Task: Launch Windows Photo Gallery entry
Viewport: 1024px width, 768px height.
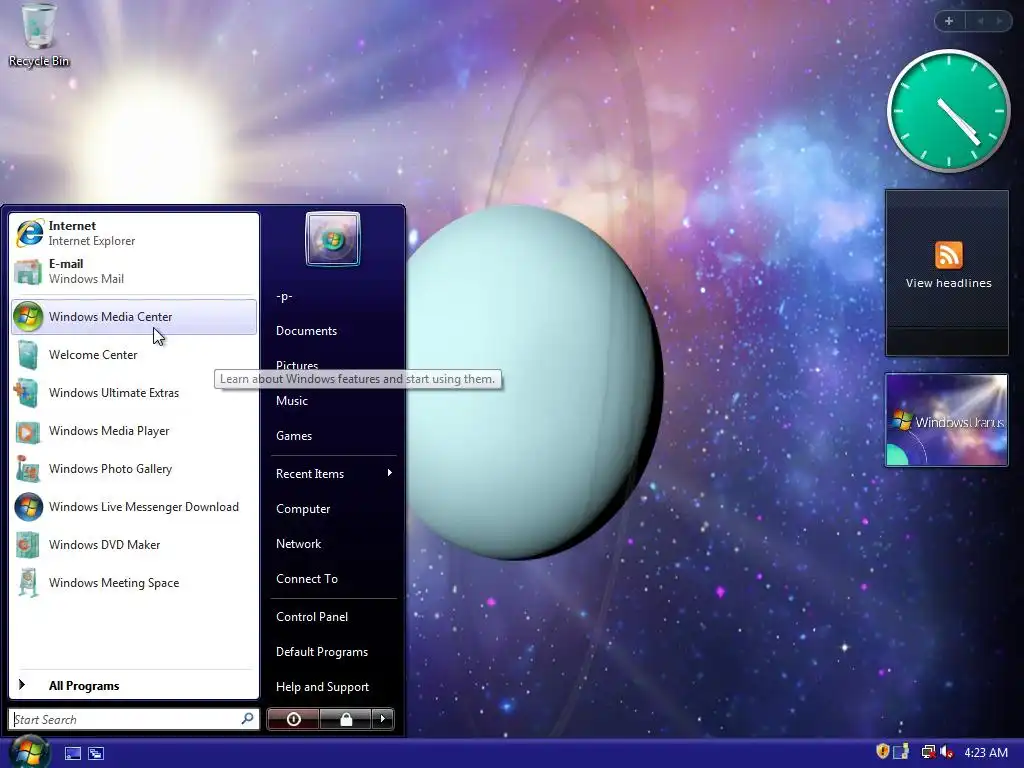Action: click(134, 469)
